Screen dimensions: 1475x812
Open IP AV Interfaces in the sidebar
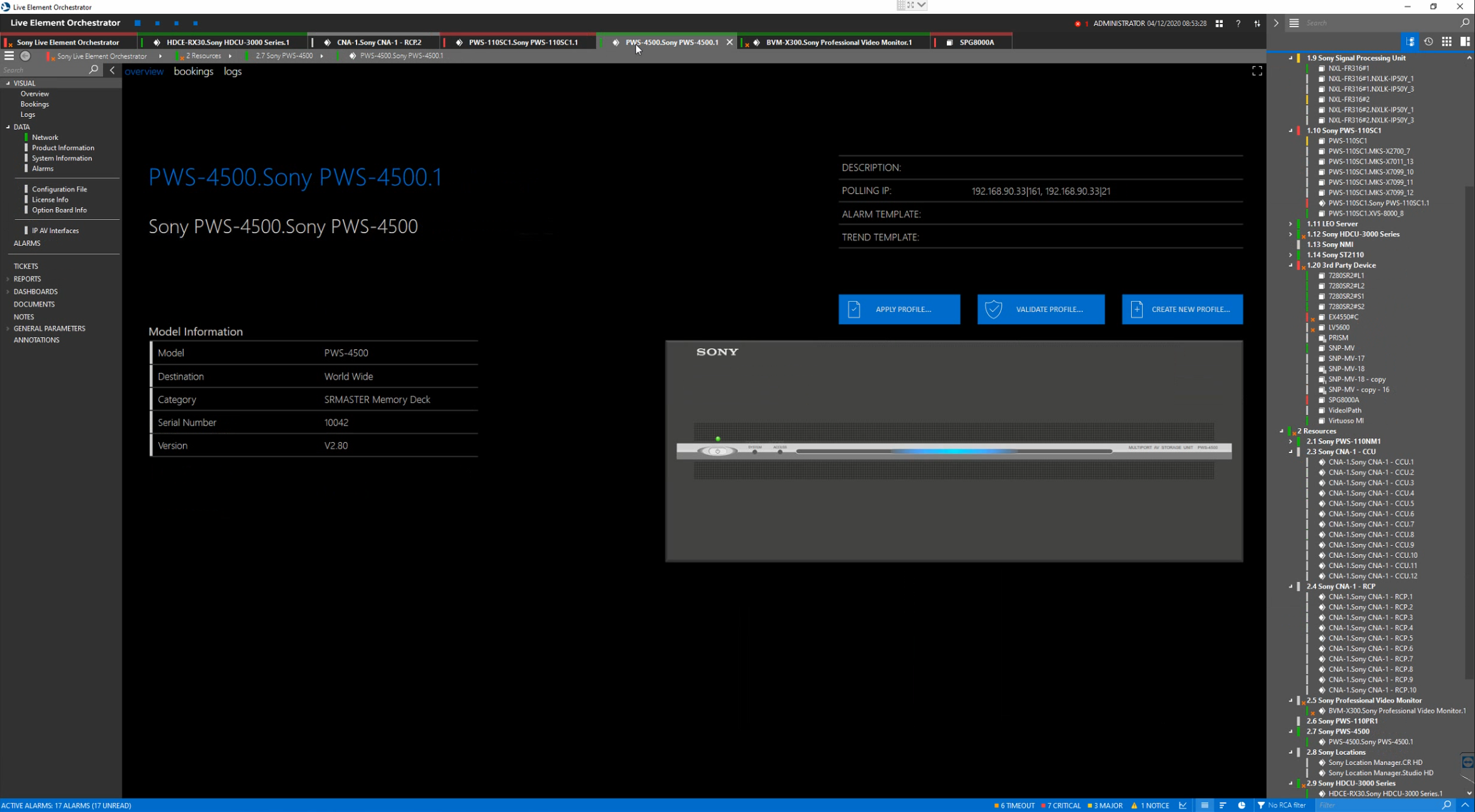pos(55,231)
